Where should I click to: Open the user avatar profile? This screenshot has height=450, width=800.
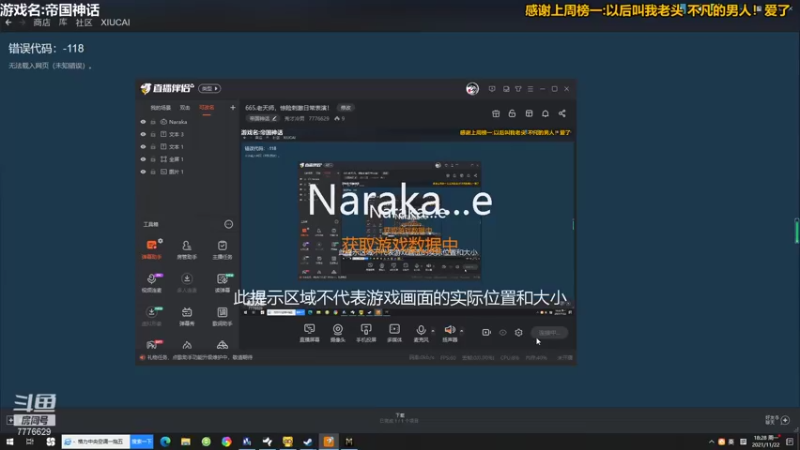tap(472, 89)
